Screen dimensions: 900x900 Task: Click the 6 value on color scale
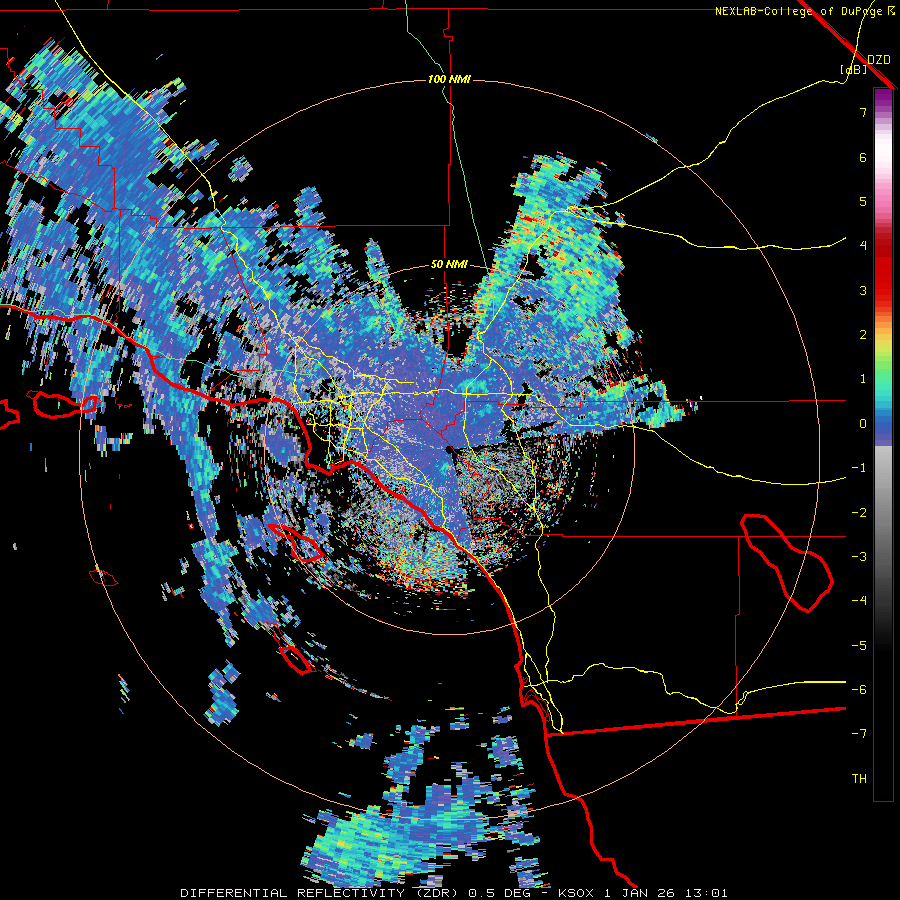[863, 157]
